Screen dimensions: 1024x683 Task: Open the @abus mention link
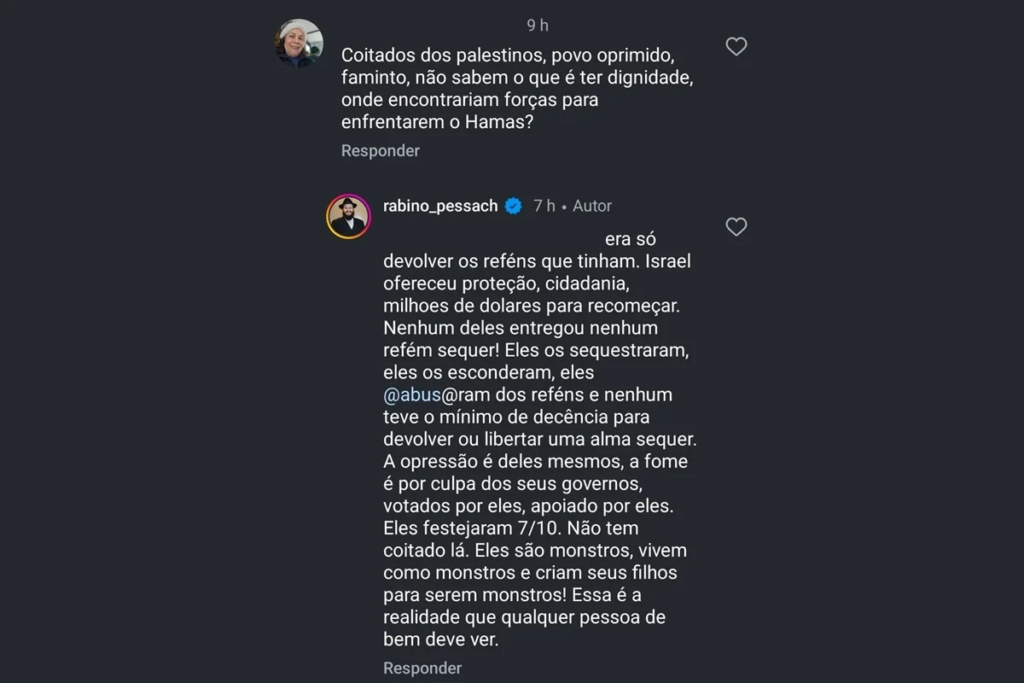(413, 394)
